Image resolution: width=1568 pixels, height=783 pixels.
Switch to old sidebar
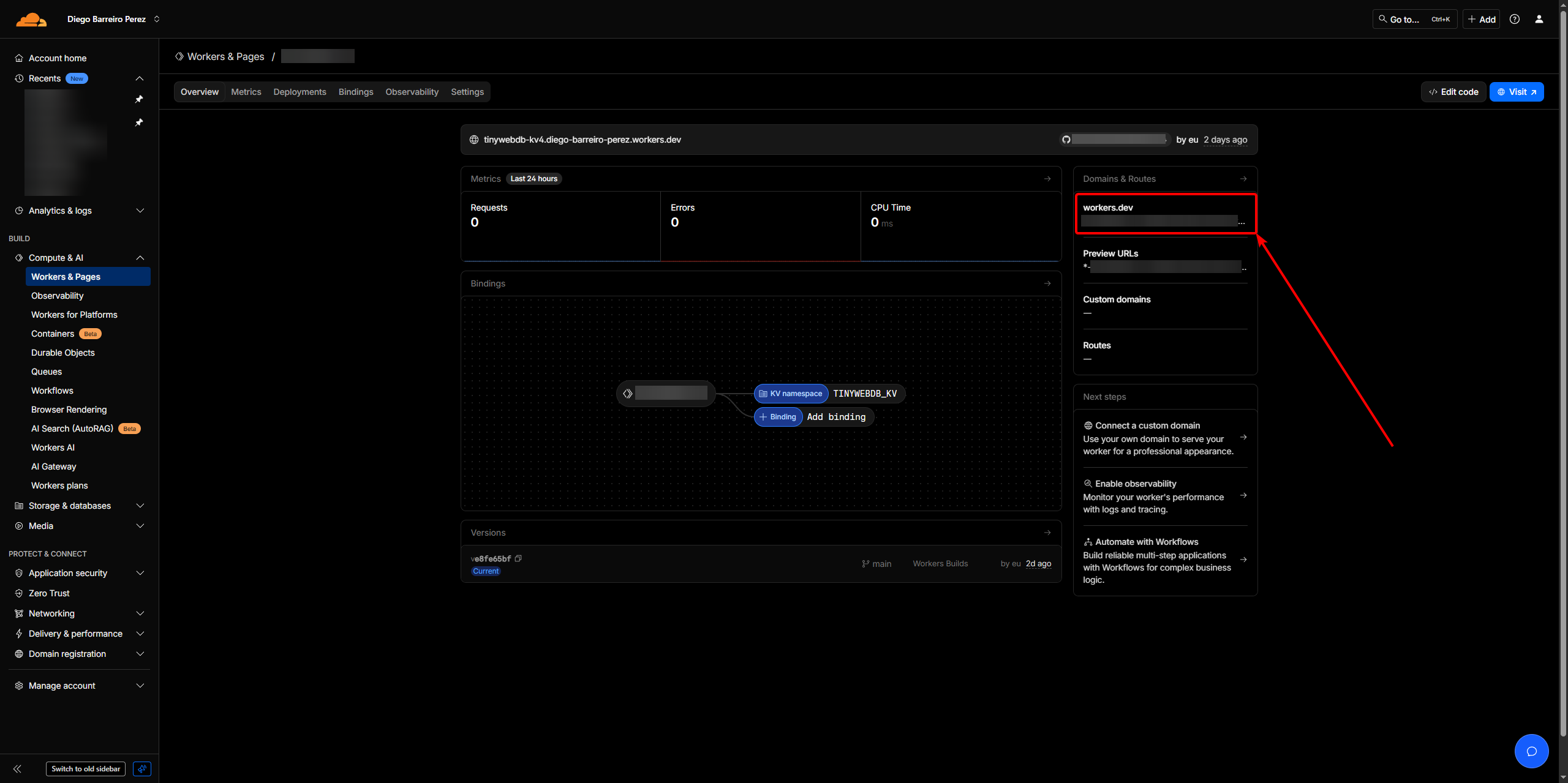(x=86, y=769)
